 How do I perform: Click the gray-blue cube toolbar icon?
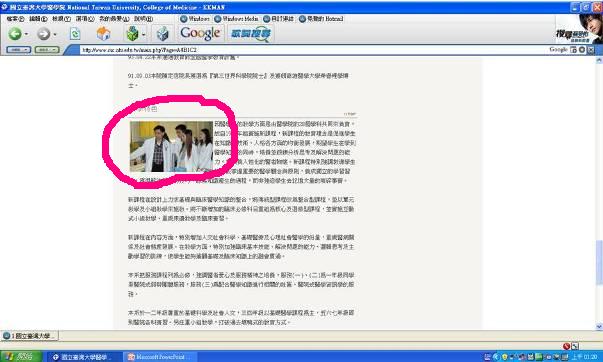pyautogui.click(x=162, y=34)
